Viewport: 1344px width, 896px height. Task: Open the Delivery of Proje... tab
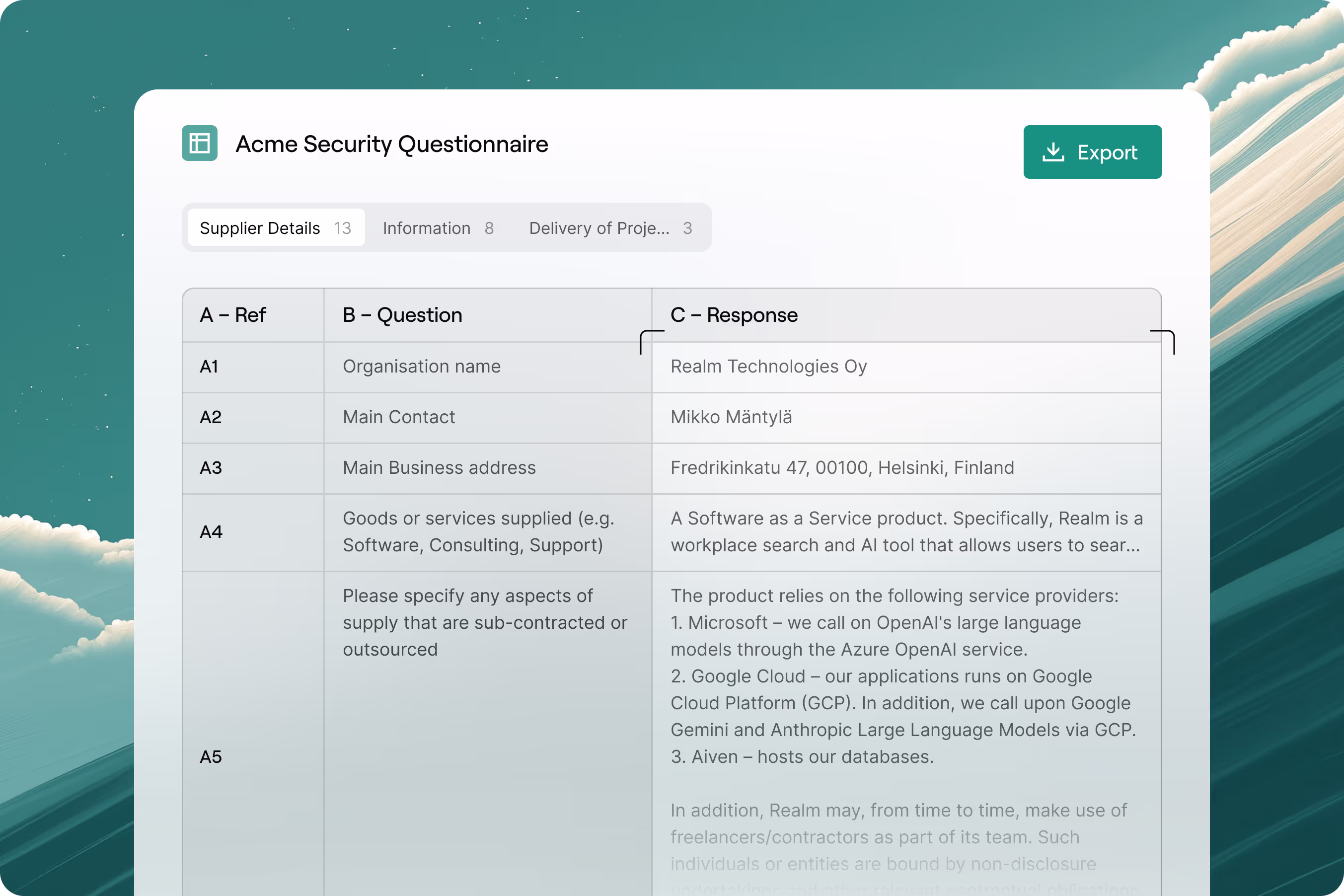pyautogui.click(x=610, y=228)
